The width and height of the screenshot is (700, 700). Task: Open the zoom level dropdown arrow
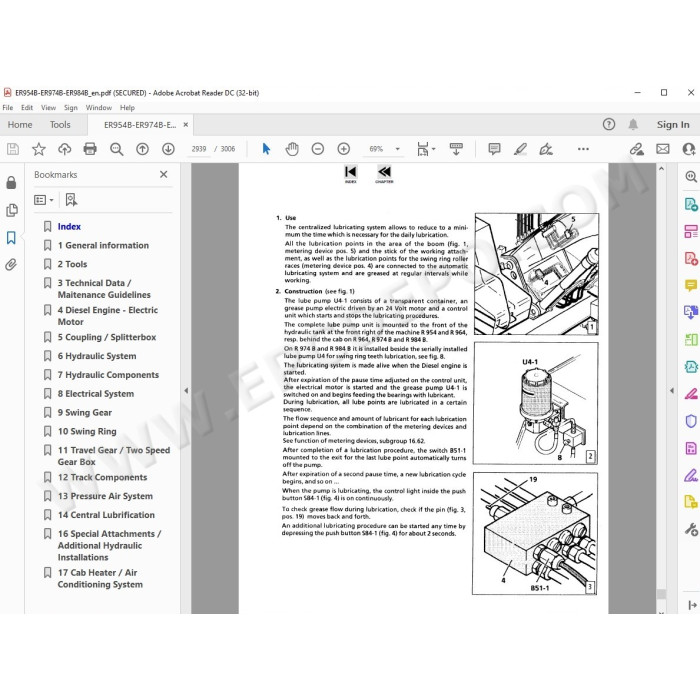tap(397, 149)
